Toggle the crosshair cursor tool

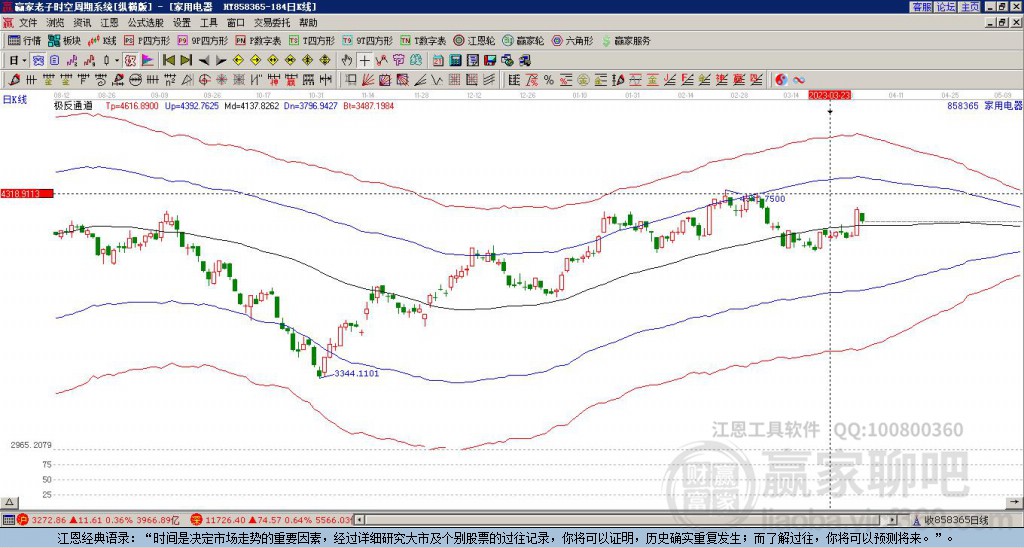click(364, 61)
